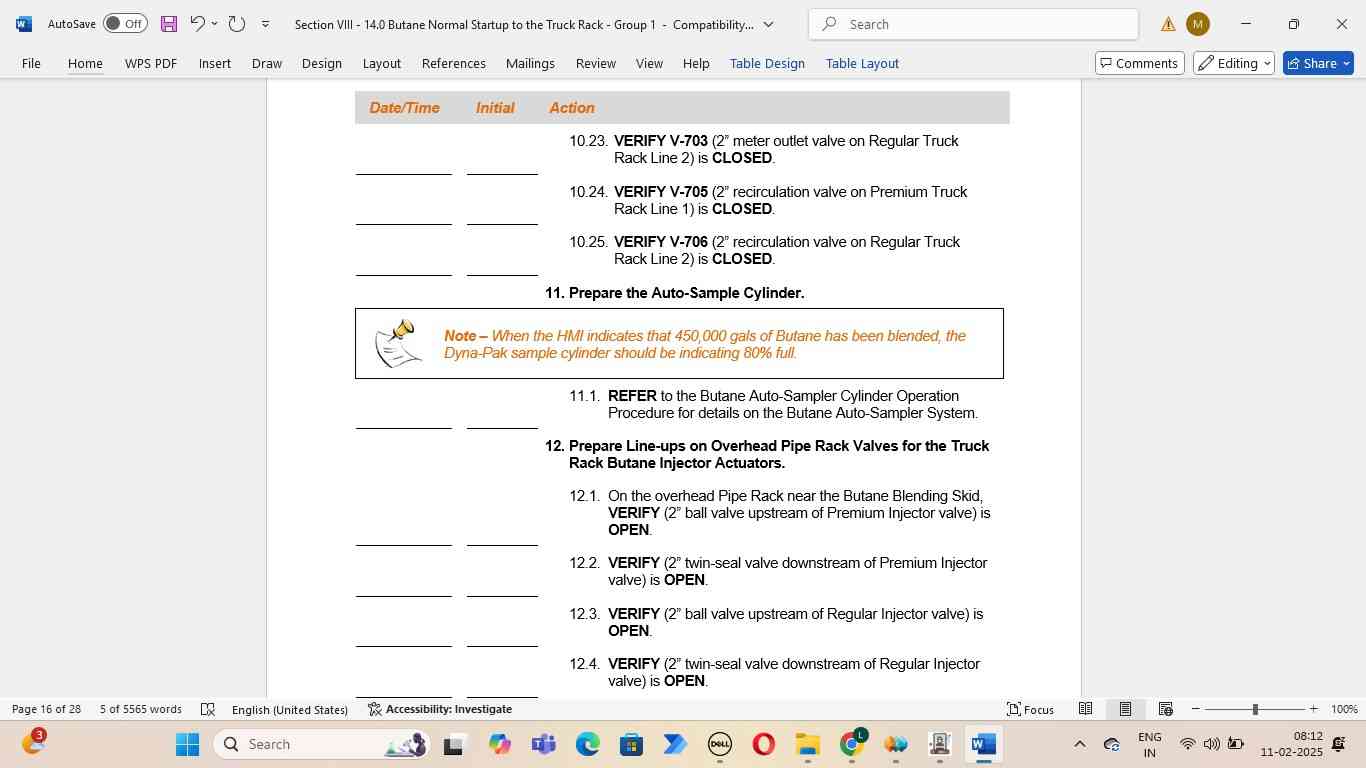
Task: Open Opera browser from taskbar
Action: tap(763, 744)
